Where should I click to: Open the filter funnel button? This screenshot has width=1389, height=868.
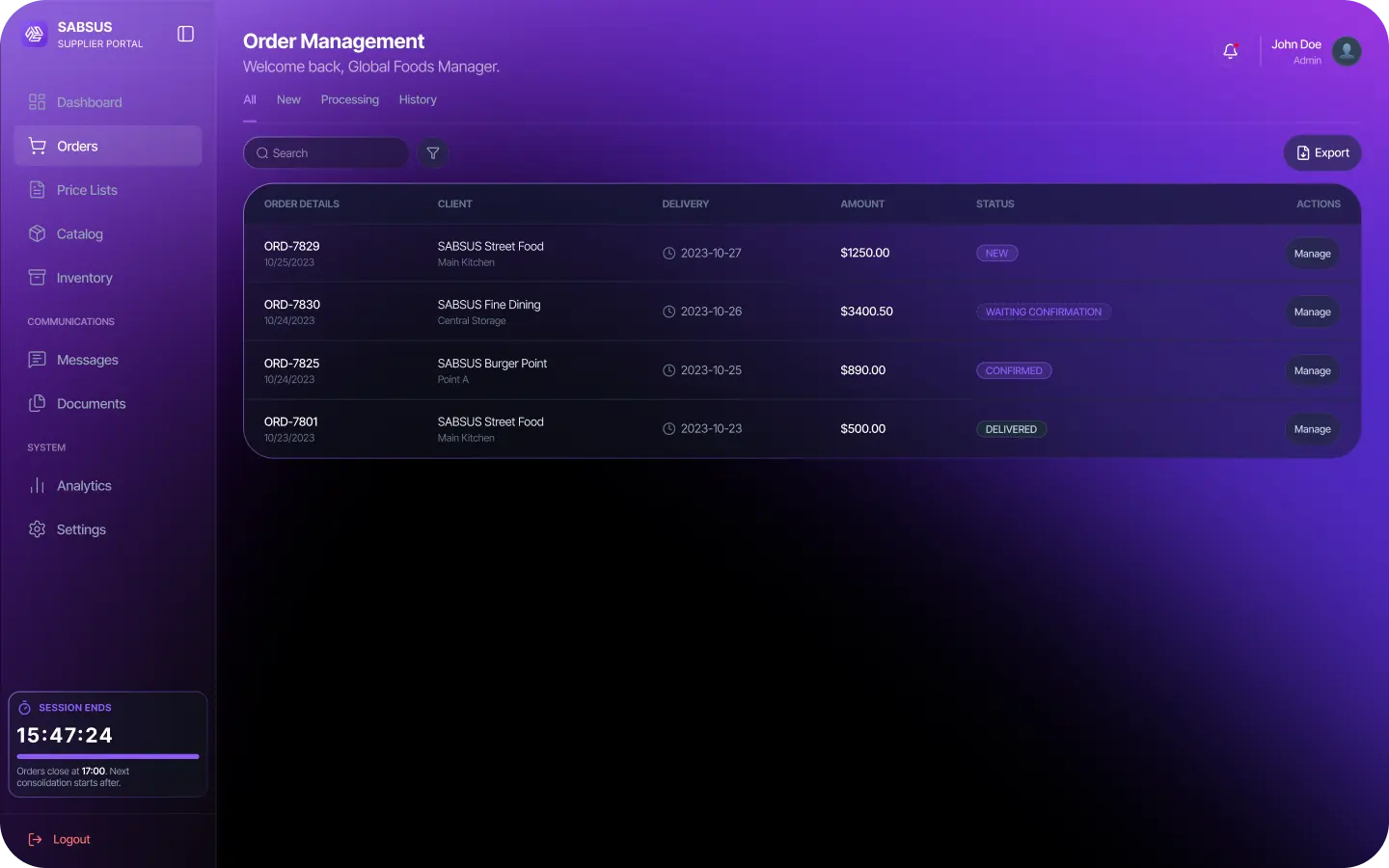tap(433, 153)
